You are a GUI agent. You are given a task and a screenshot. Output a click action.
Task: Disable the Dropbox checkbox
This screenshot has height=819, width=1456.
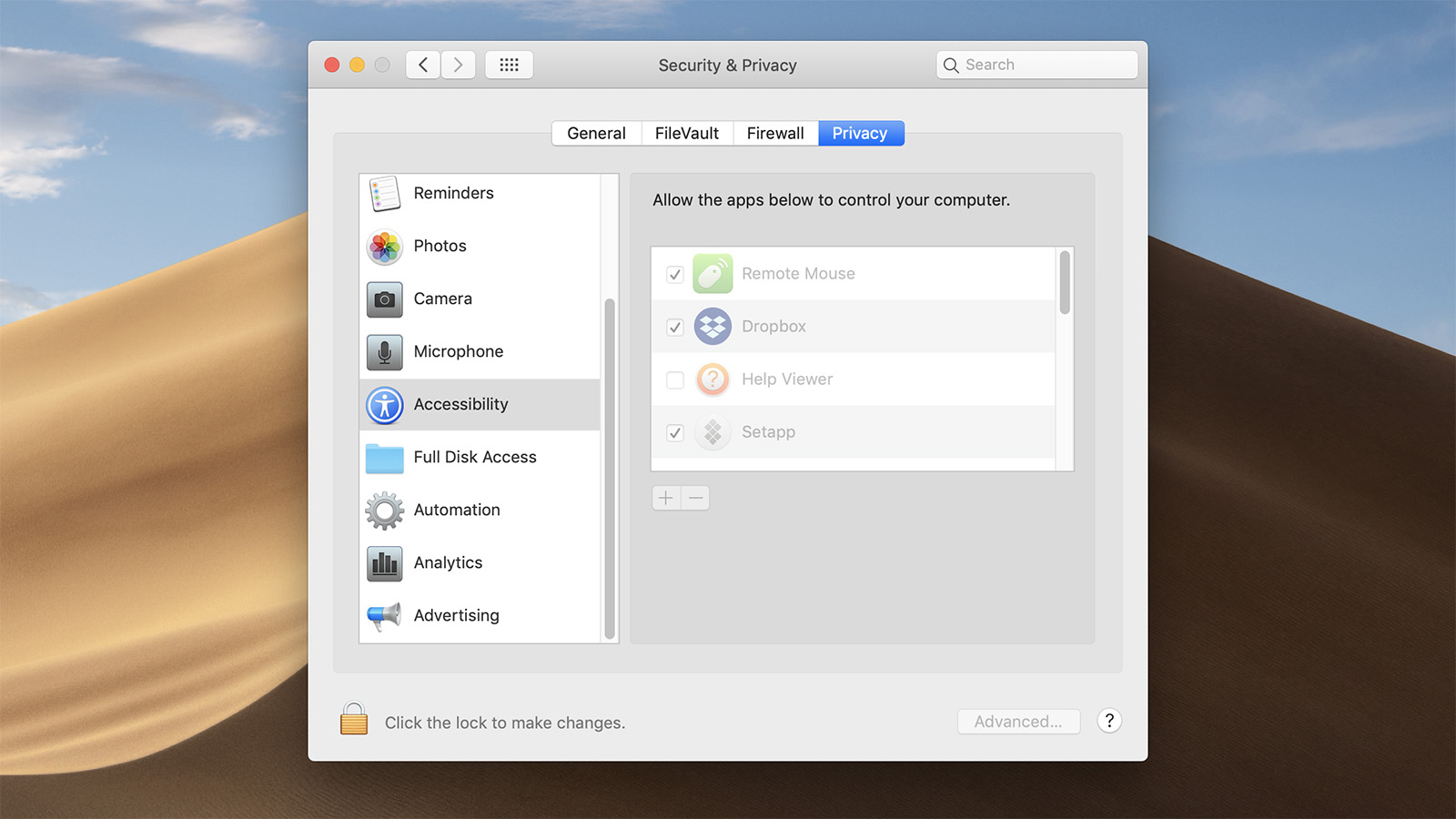[x=673, y=327]
